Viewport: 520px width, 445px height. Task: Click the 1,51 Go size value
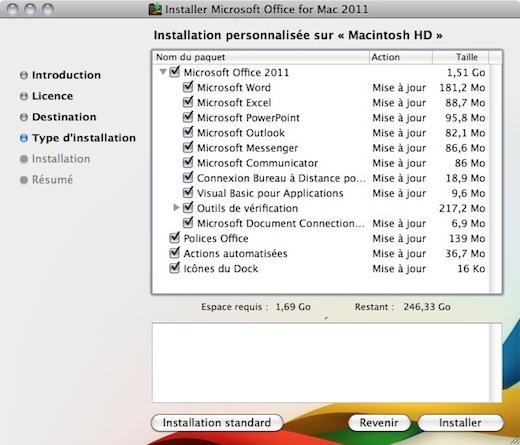pos(466,72)
